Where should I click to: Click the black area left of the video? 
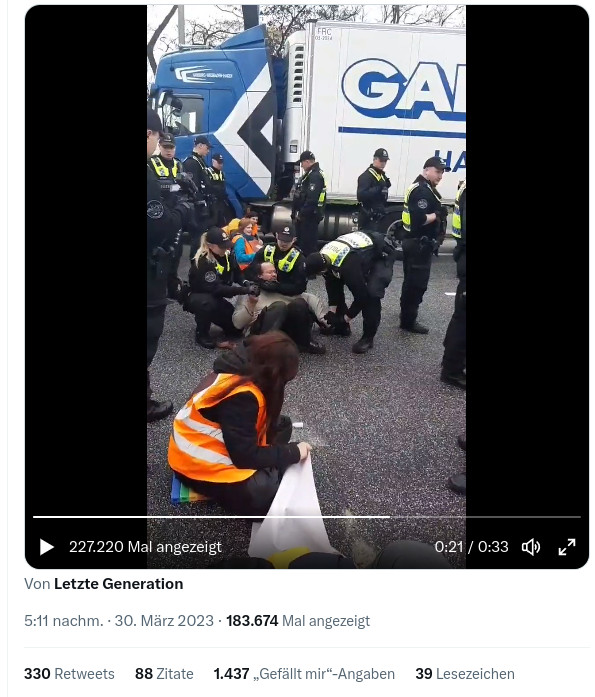86,267
